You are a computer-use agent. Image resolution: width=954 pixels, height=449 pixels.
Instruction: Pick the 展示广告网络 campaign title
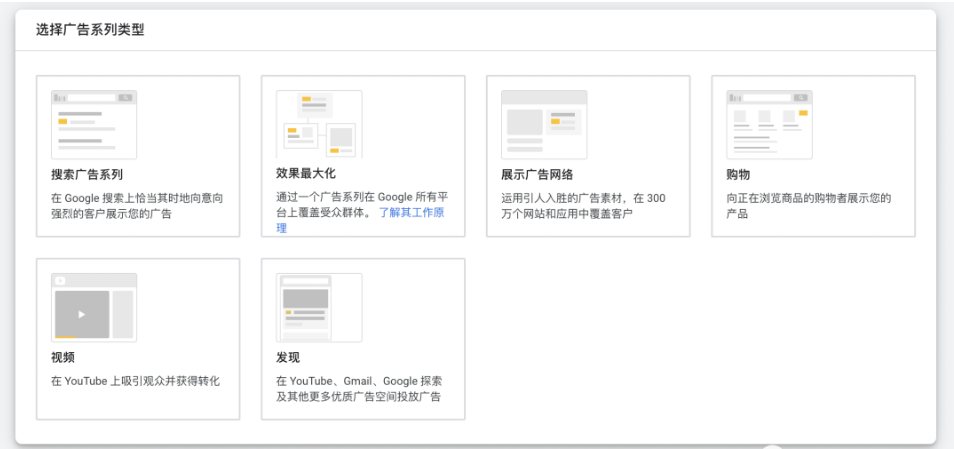tap(537, 175)
